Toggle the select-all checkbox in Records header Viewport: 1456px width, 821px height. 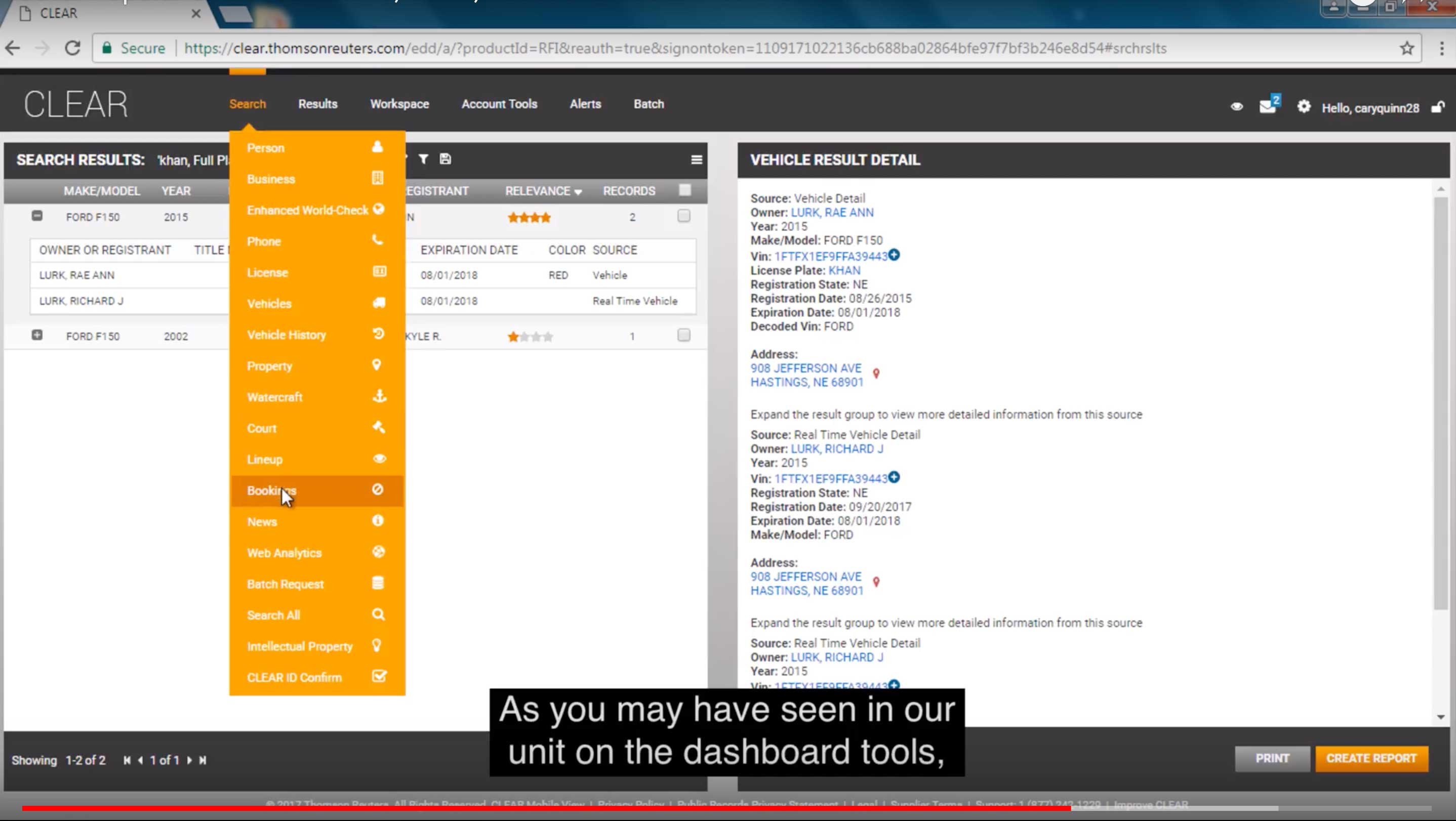pos(684,190)
